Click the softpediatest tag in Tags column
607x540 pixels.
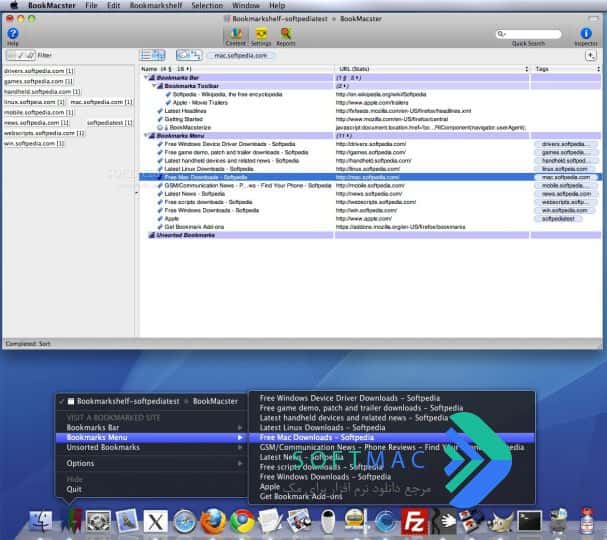pyautogui.click(x=558, y=219)
